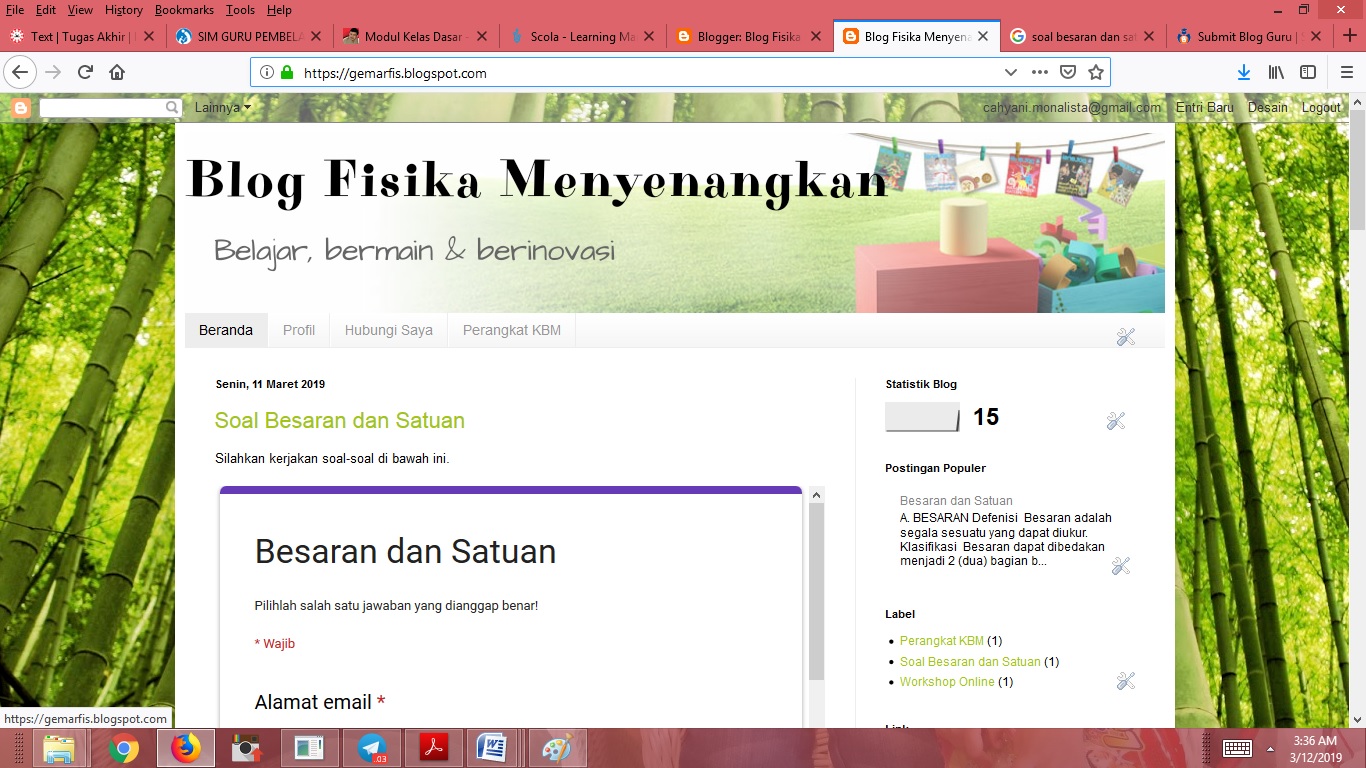Open the Tools menu
Screen dimensions: 1366x768
240,9
